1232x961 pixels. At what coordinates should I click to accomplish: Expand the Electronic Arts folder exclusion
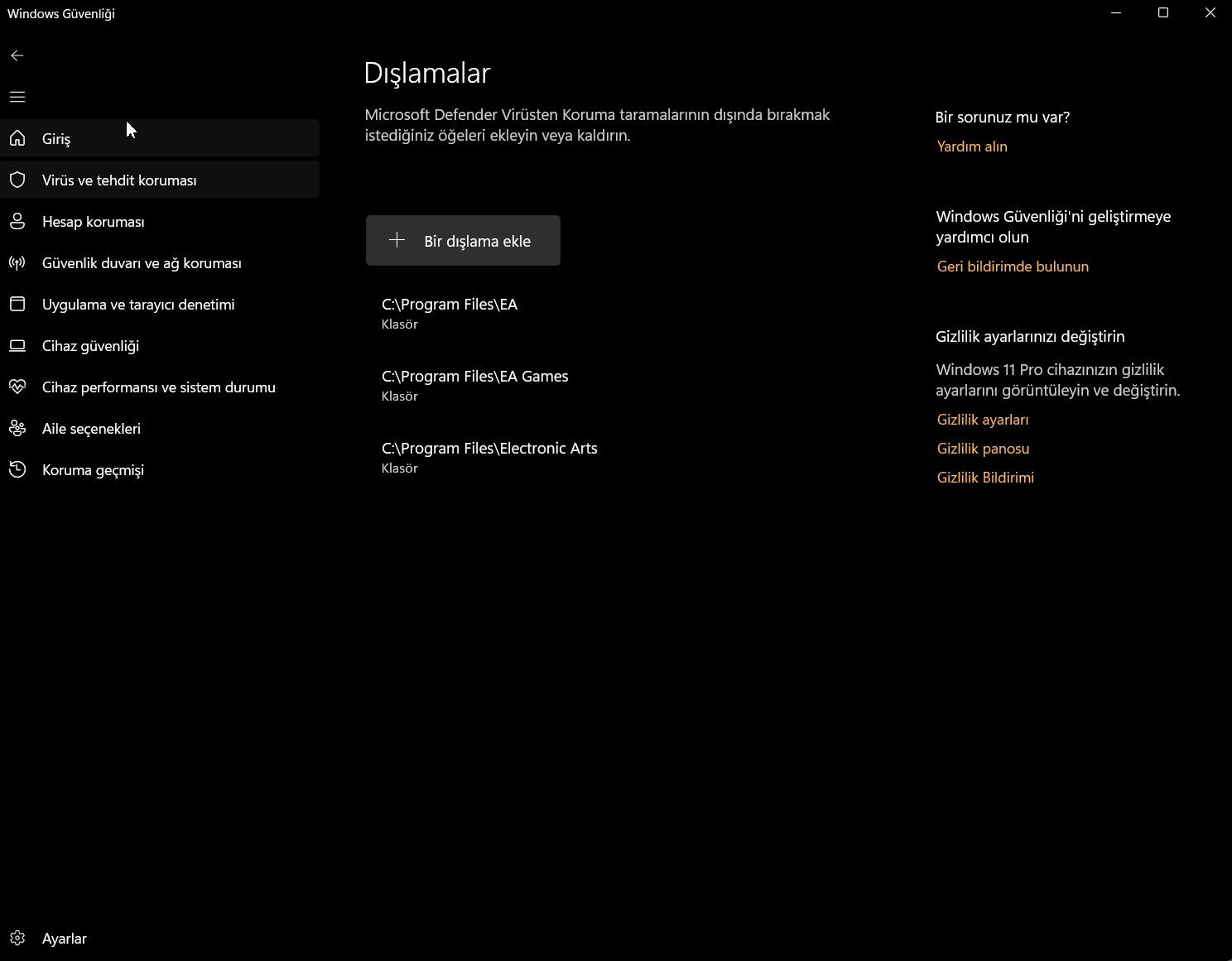coord(629,457)
